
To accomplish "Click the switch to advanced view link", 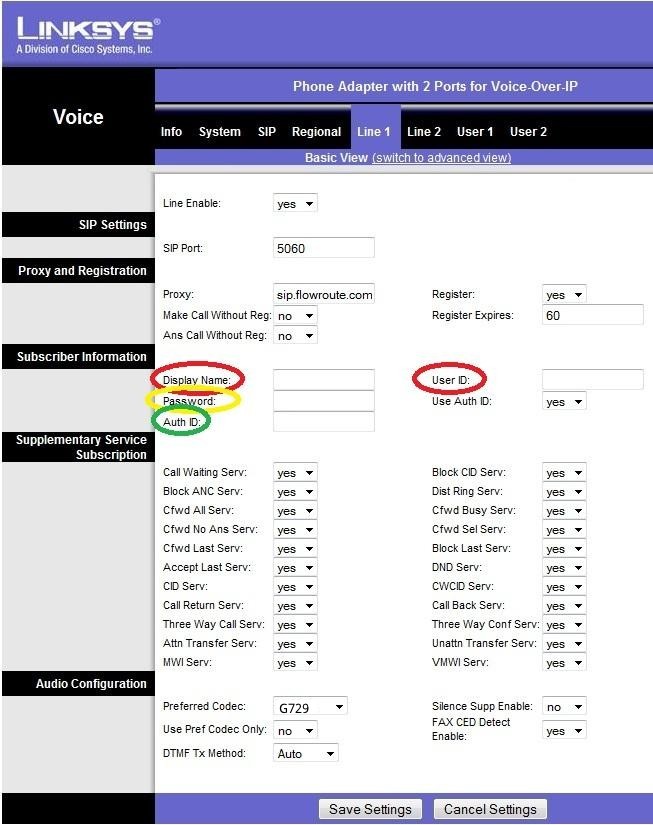I will 441,158.
